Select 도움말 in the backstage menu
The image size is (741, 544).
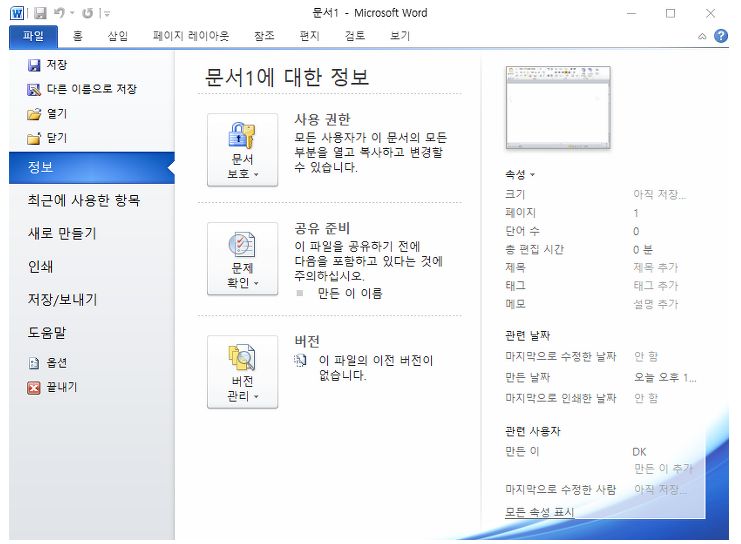[46, 333]
